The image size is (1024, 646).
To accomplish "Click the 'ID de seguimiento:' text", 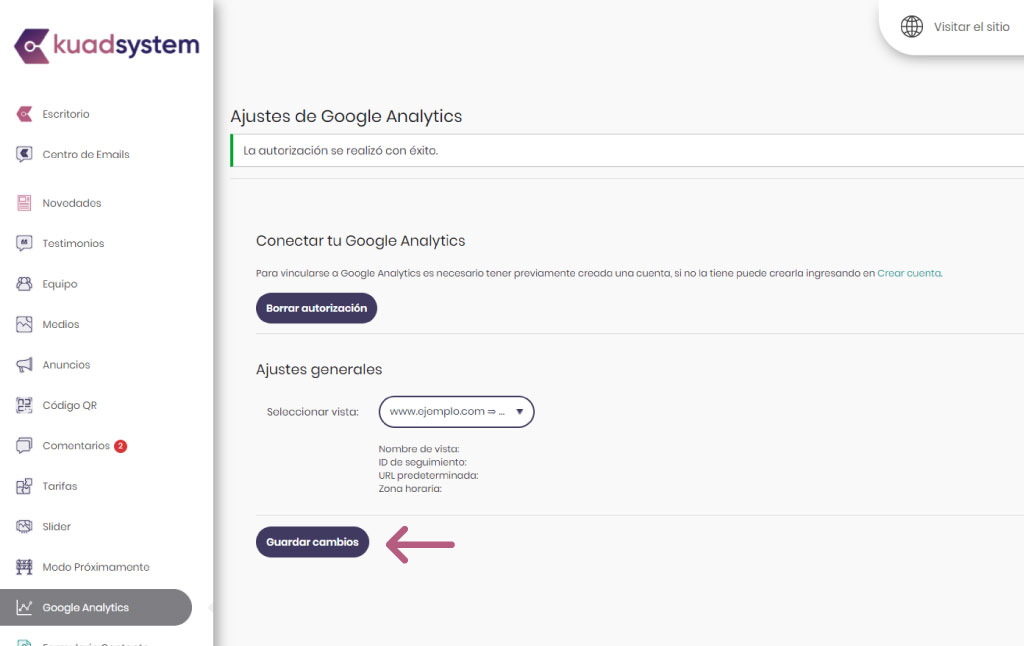I will pos(423,462).
